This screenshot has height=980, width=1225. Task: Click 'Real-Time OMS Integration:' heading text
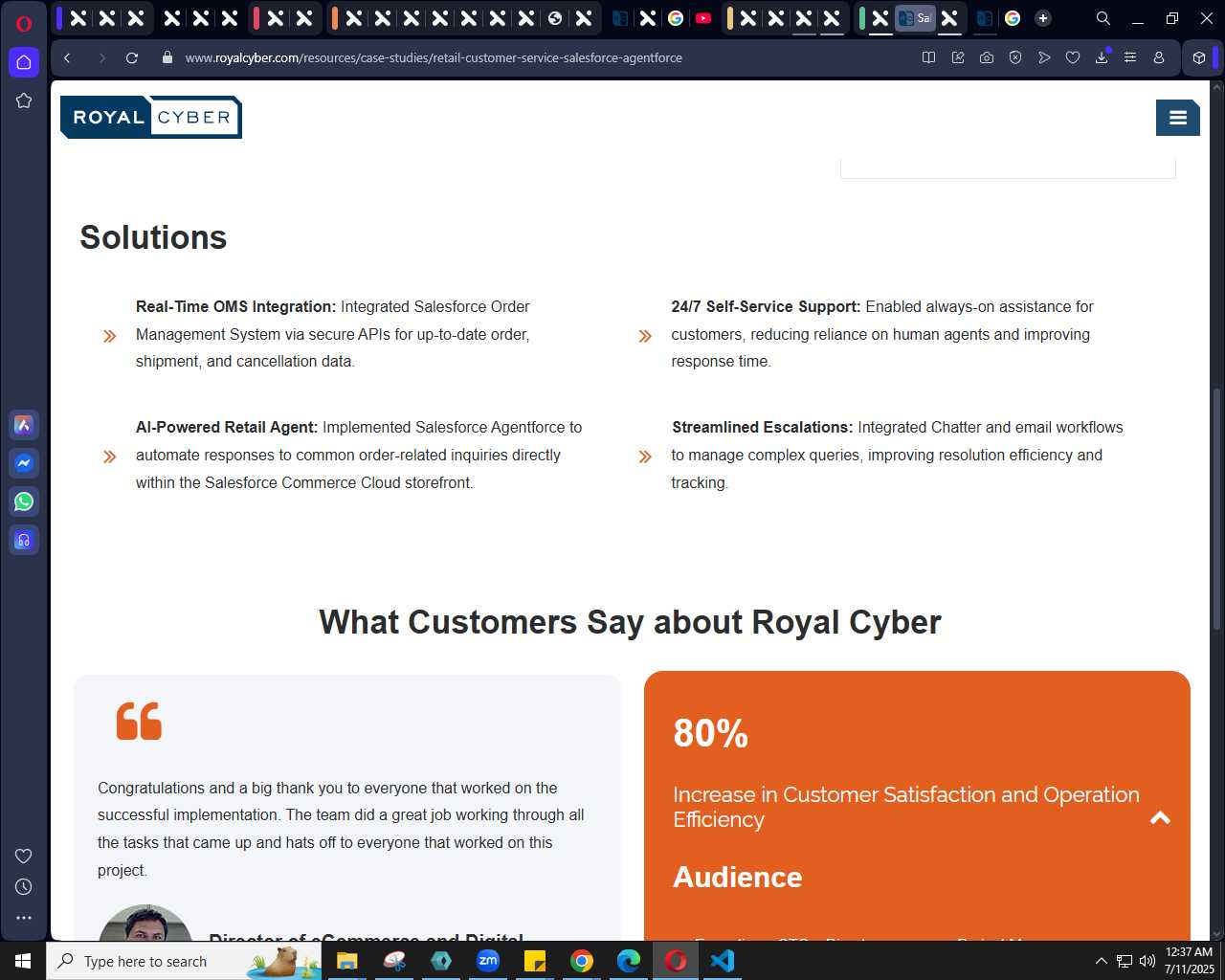(x=236, y=306)
